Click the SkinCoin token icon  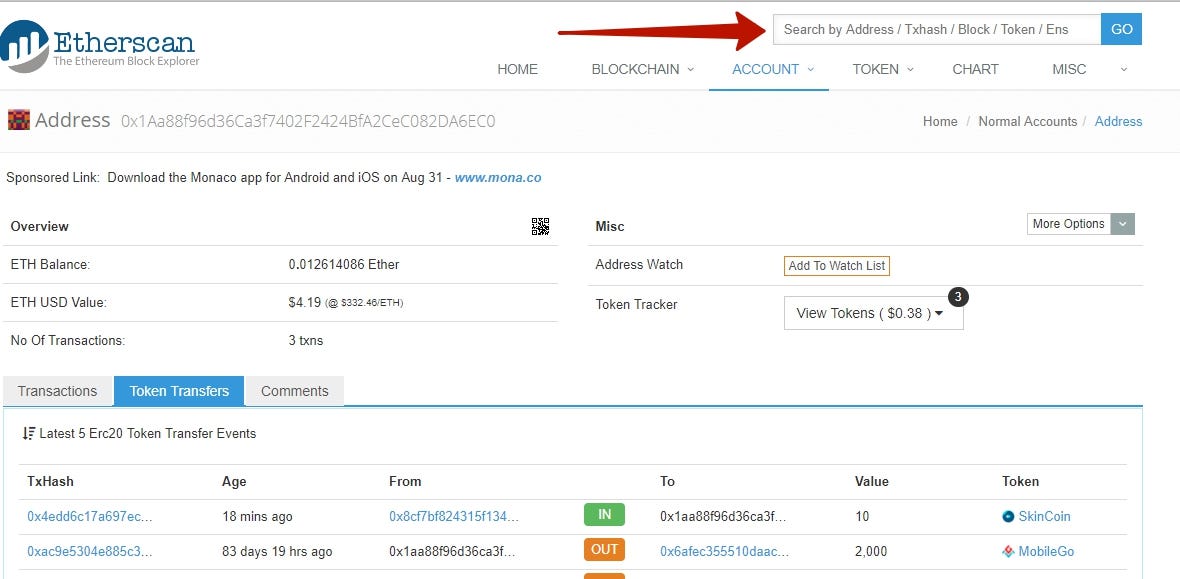(1008, 517)
